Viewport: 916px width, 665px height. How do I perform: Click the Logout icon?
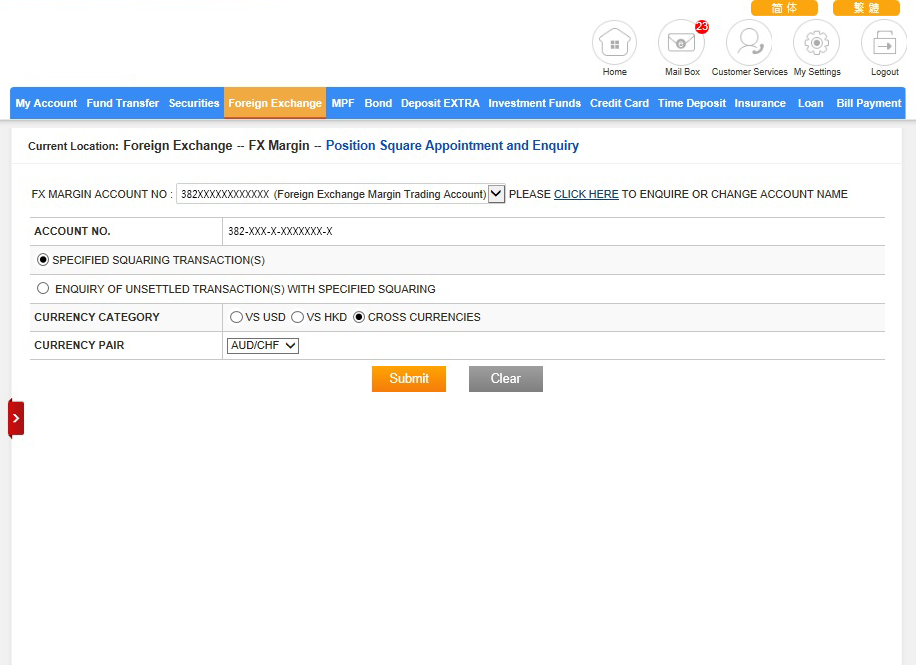884,44
